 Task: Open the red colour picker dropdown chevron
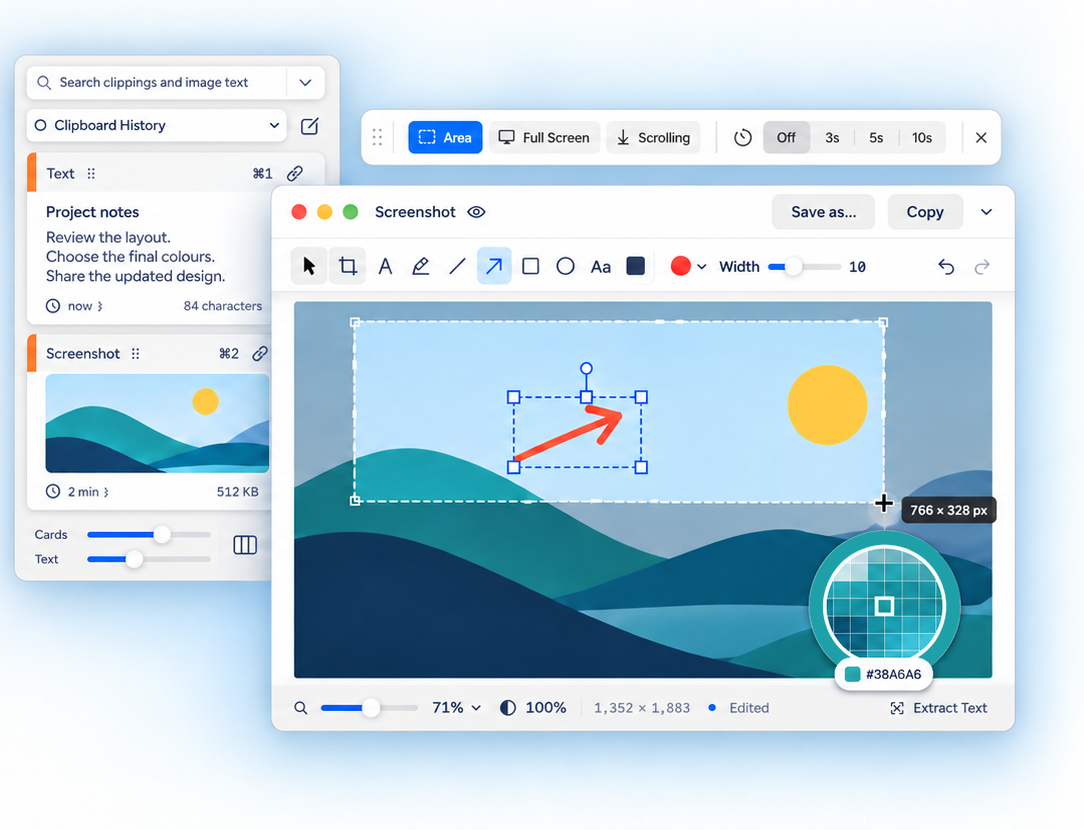point(702,267)
